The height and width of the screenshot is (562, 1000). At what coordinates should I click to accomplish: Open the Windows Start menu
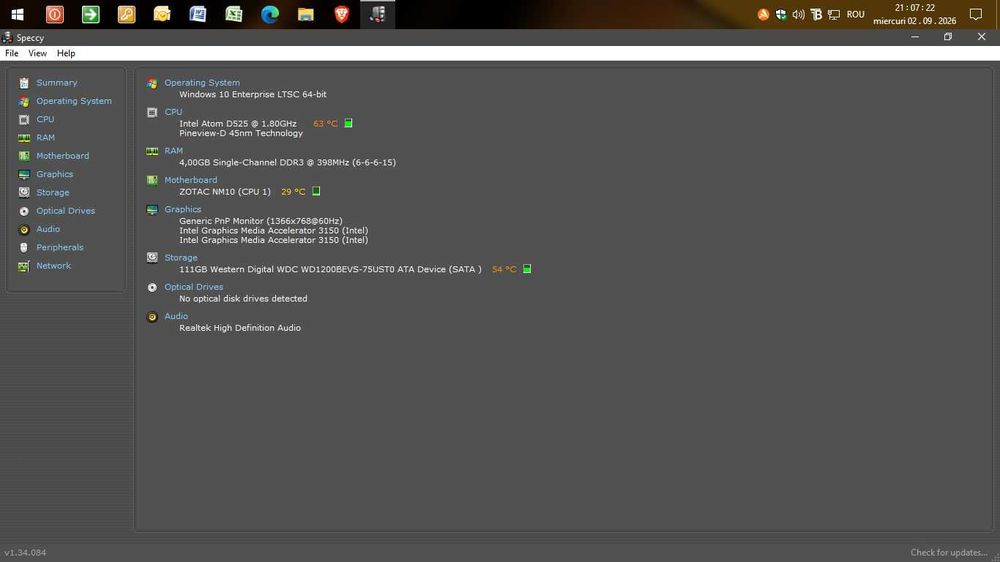17,14
